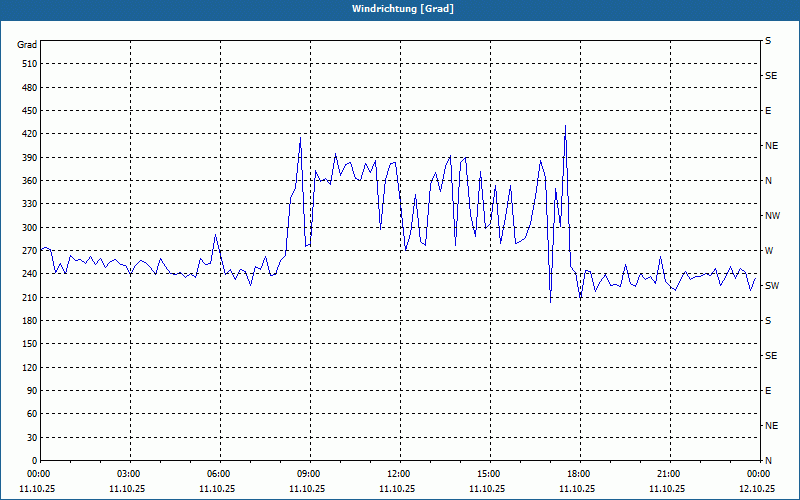Select the 15:00 time label
Screen dimensions: 800x500
click(x=487, y=474)
